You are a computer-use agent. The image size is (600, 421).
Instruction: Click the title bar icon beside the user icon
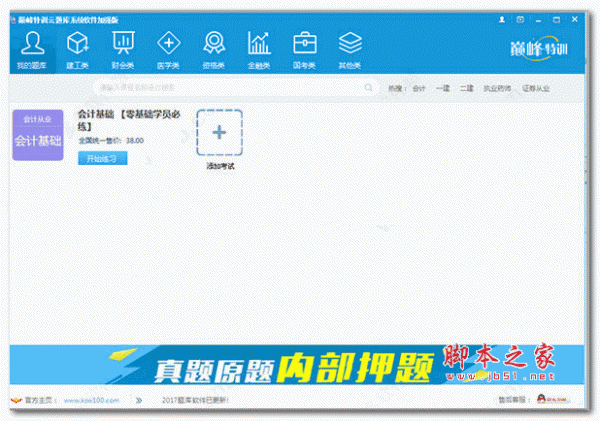point(520,19)
